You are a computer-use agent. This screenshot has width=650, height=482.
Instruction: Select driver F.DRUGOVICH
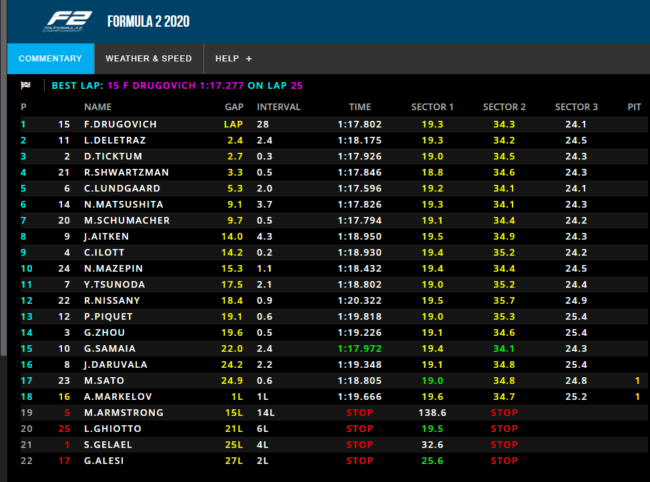click(x=120, y=124)
